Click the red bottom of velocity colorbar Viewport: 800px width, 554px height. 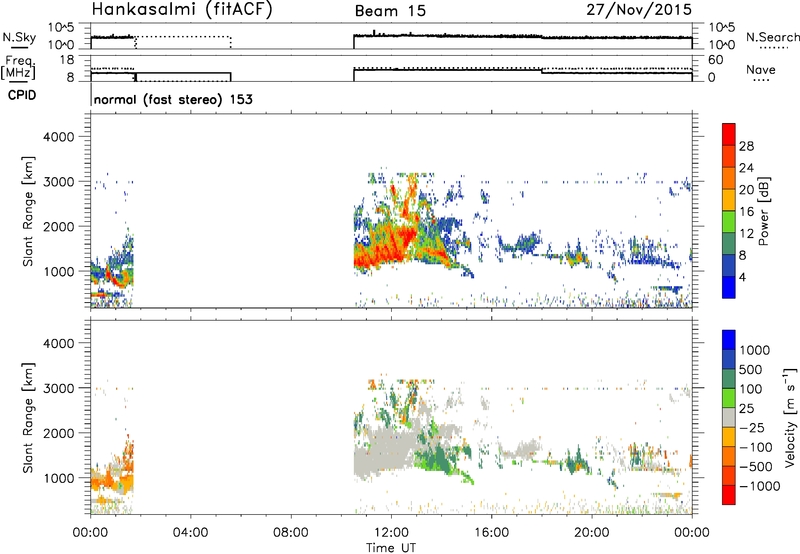[x=729, y=495]
